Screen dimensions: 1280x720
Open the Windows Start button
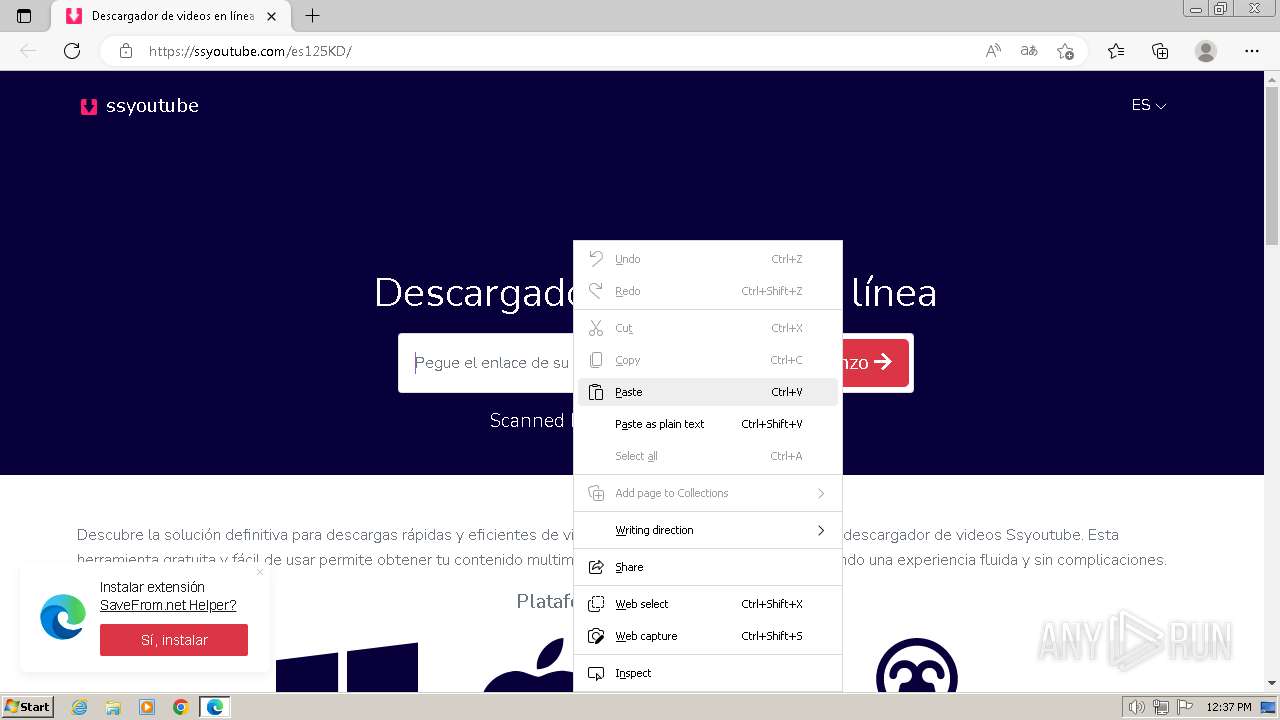[x=28, y=707]
